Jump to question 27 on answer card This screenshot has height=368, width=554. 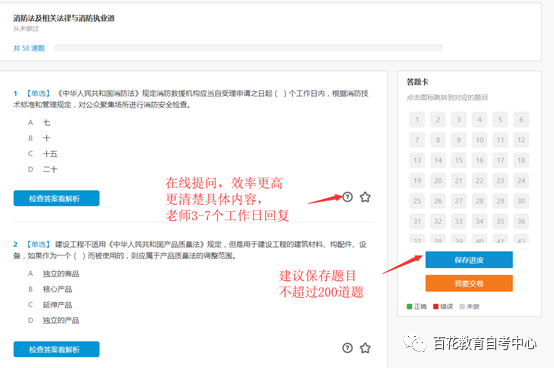tap(459, 201)
